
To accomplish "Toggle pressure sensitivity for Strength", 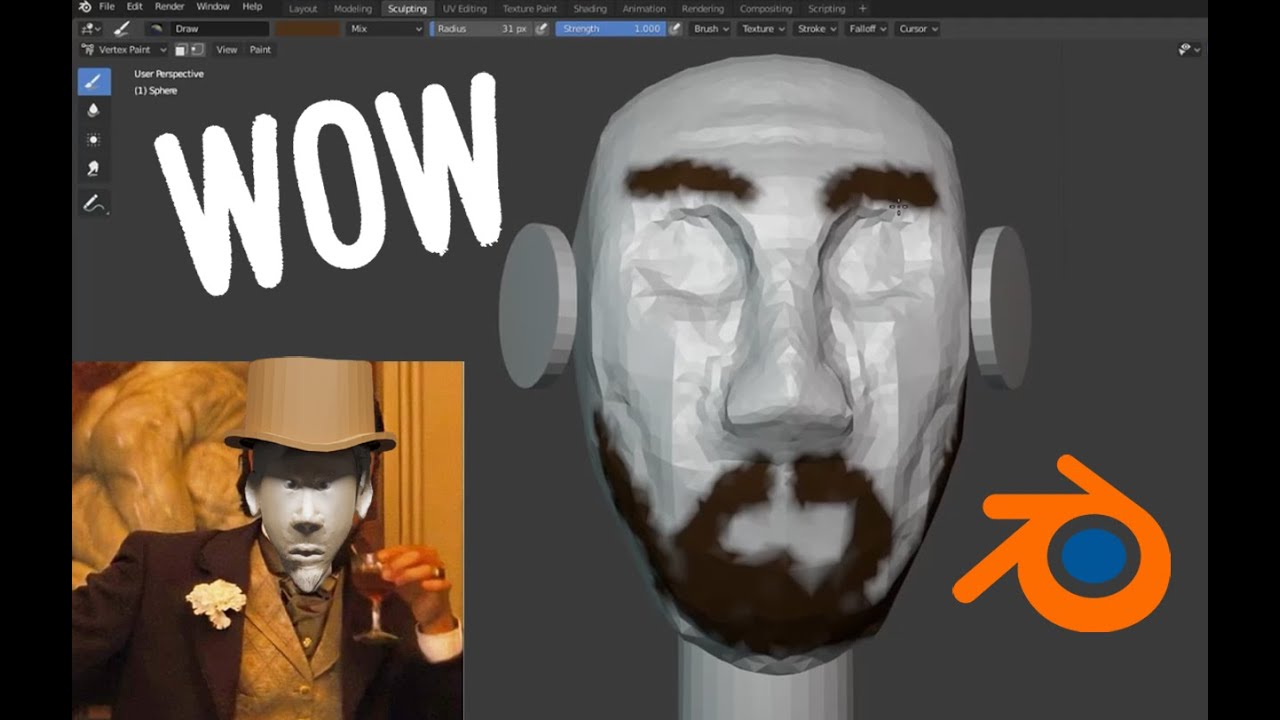I will click(x=675, y=29).
